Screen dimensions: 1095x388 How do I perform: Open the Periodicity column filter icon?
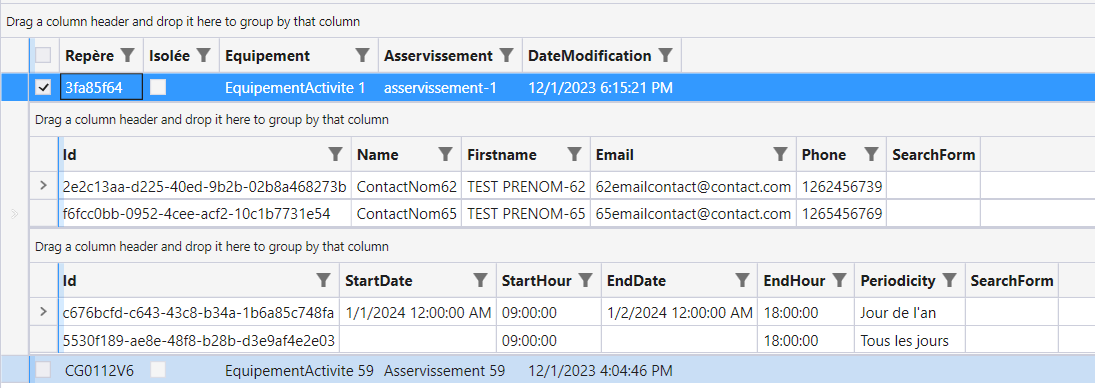[x=949, y=281]
